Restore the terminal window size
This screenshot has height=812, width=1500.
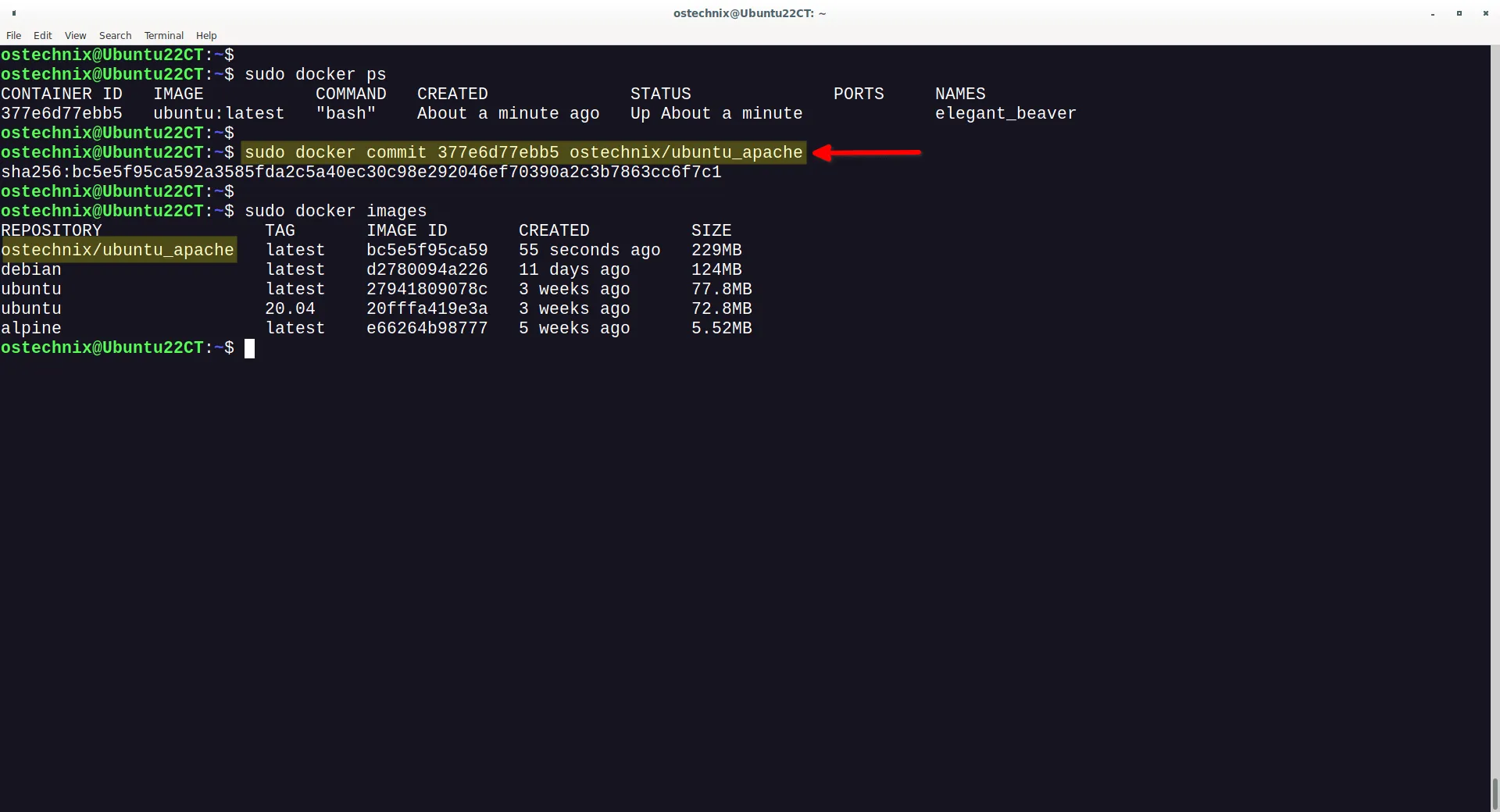[x=1459, y=13]
